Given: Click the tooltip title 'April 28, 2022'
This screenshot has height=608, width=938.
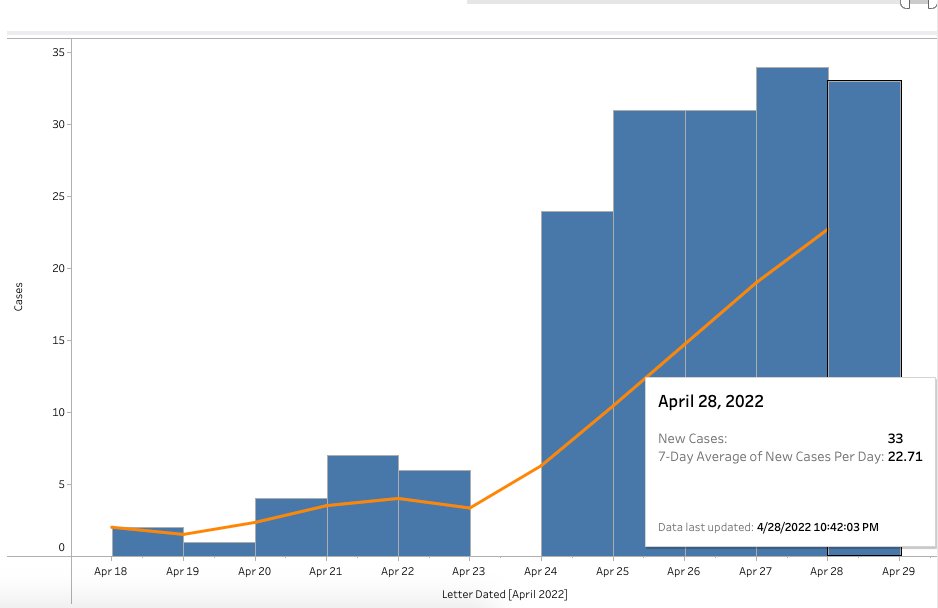Looking at the screenshot, I should coord(711,401).
